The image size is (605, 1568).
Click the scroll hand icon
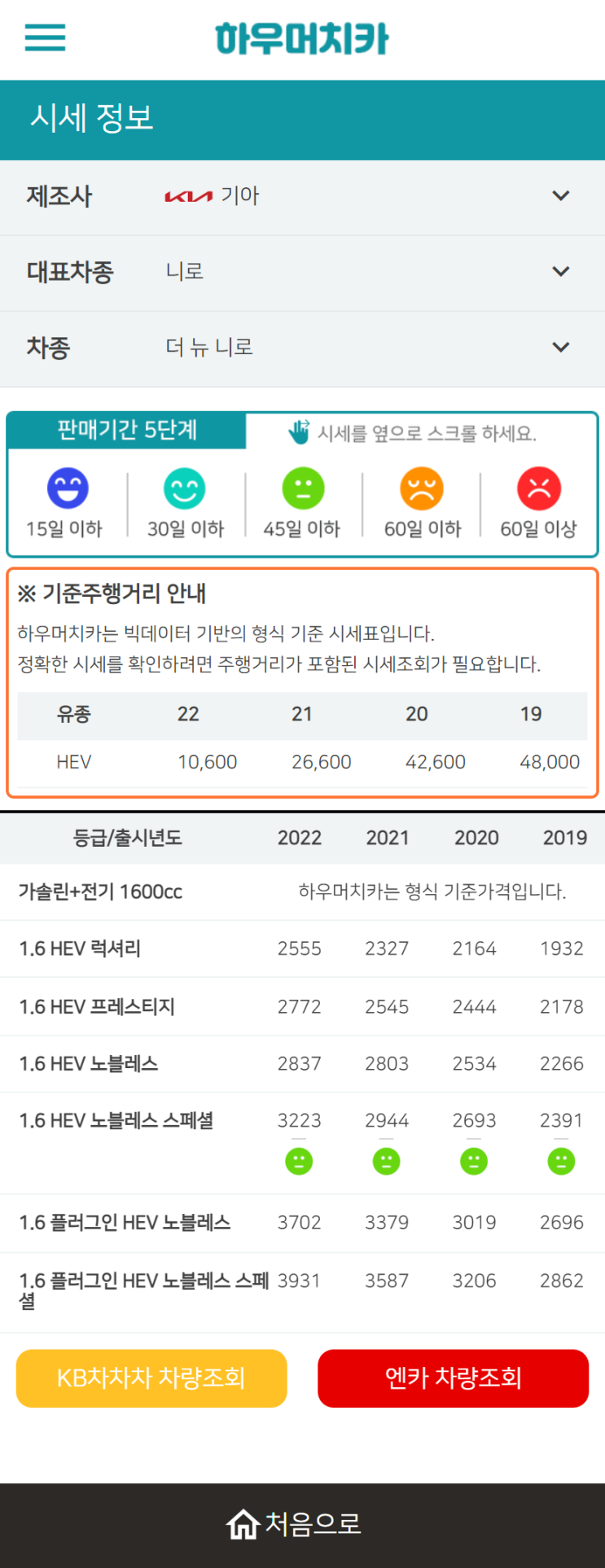299,432
